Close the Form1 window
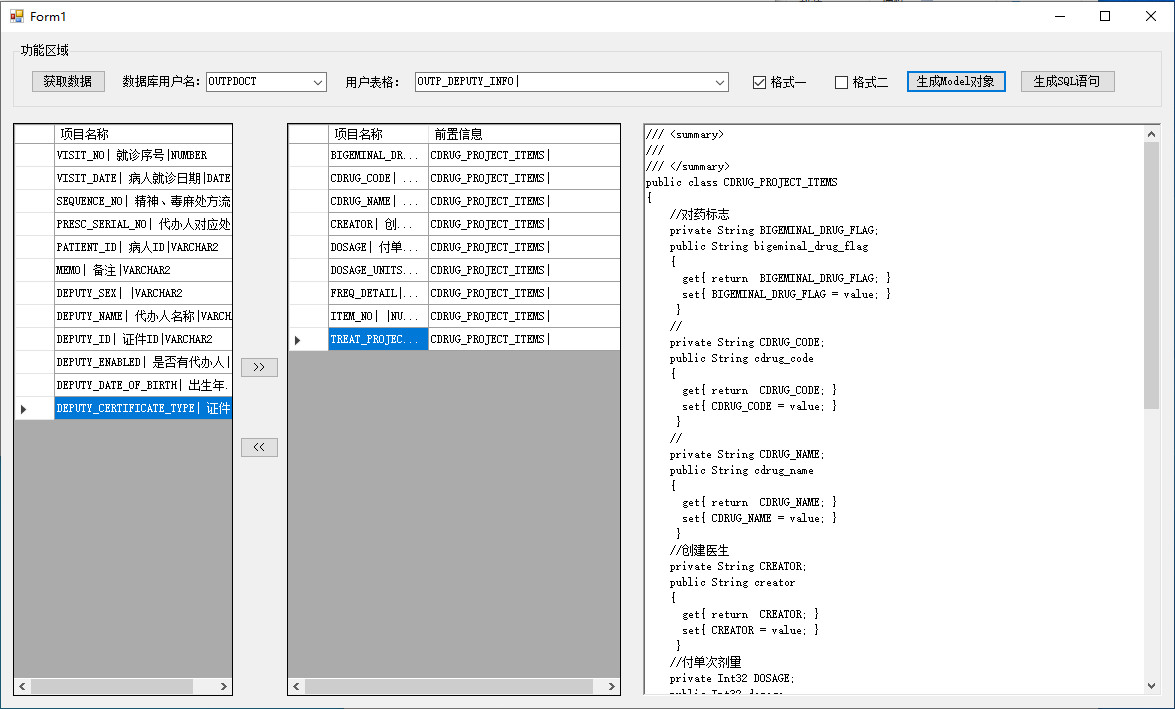Screen dimensions: 1175x709 [1151, 16]
